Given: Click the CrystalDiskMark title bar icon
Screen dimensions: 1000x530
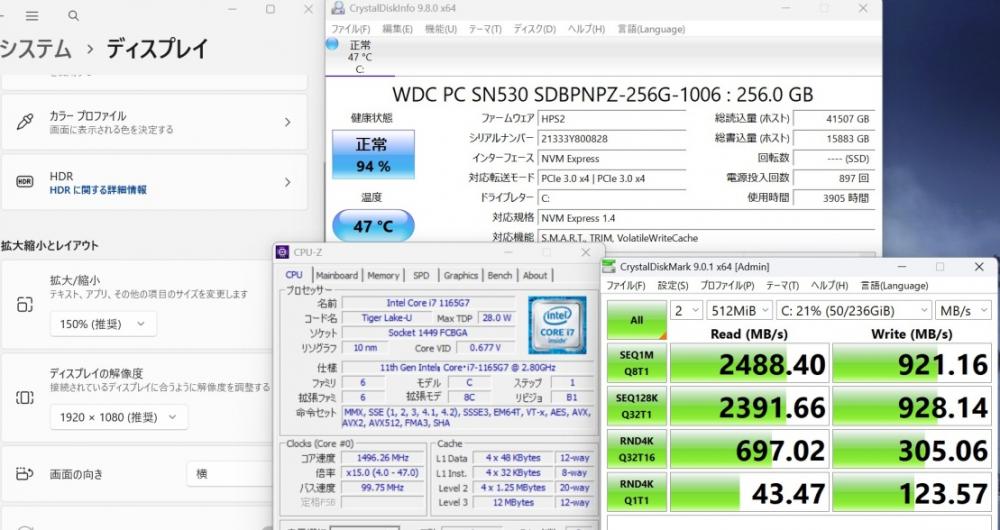Looking at the screenshot, I should [x=610, y=267].
